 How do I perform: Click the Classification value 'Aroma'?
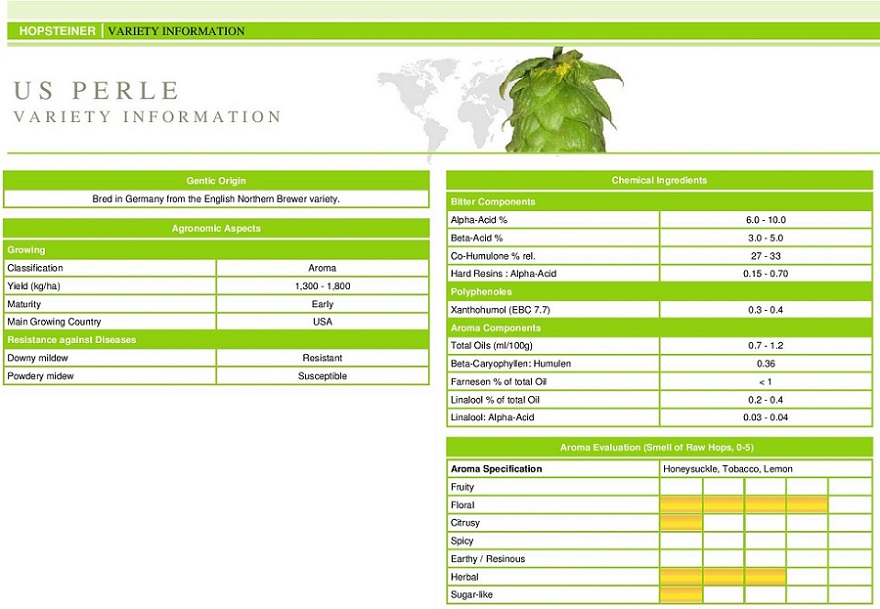pyautogui.click(x=322, y=268)
